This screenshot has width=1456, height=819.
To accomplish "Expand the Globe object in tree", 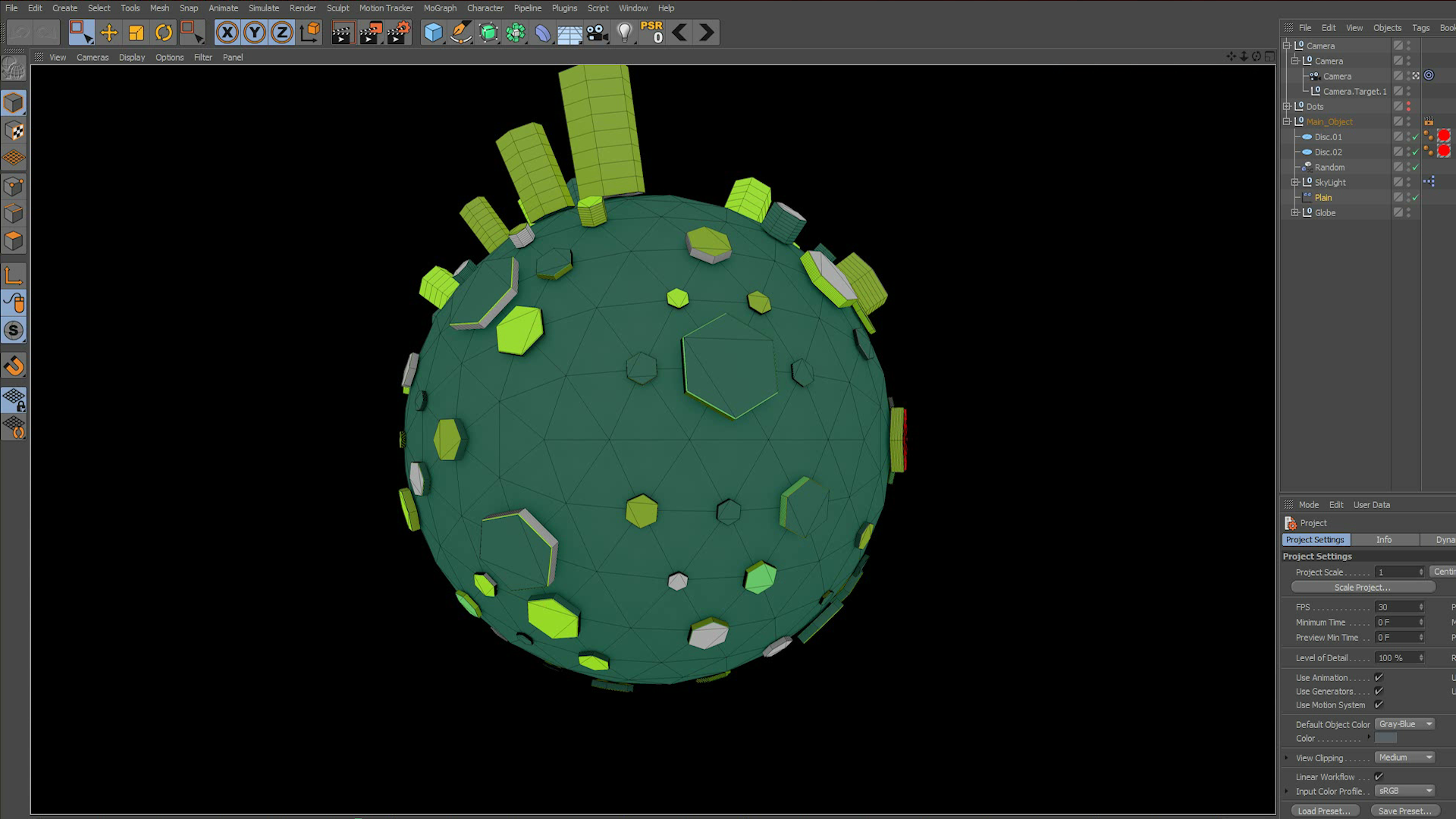I will [1295, 212].
